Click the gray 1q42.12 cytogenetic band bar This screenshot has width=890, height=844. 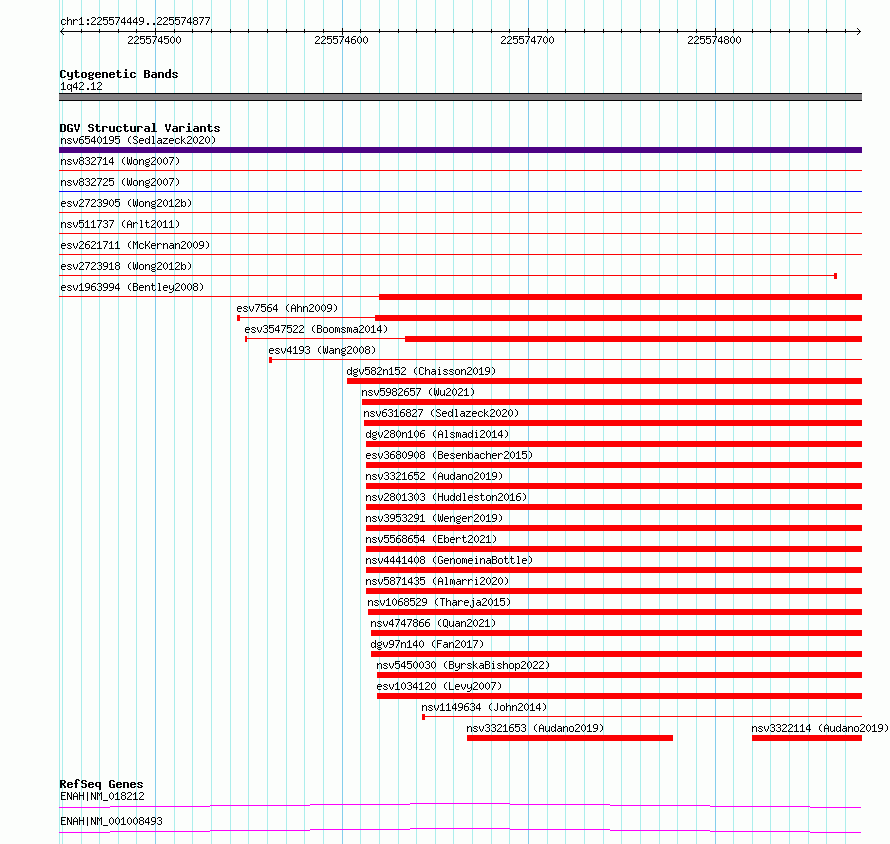pos(460,97)
